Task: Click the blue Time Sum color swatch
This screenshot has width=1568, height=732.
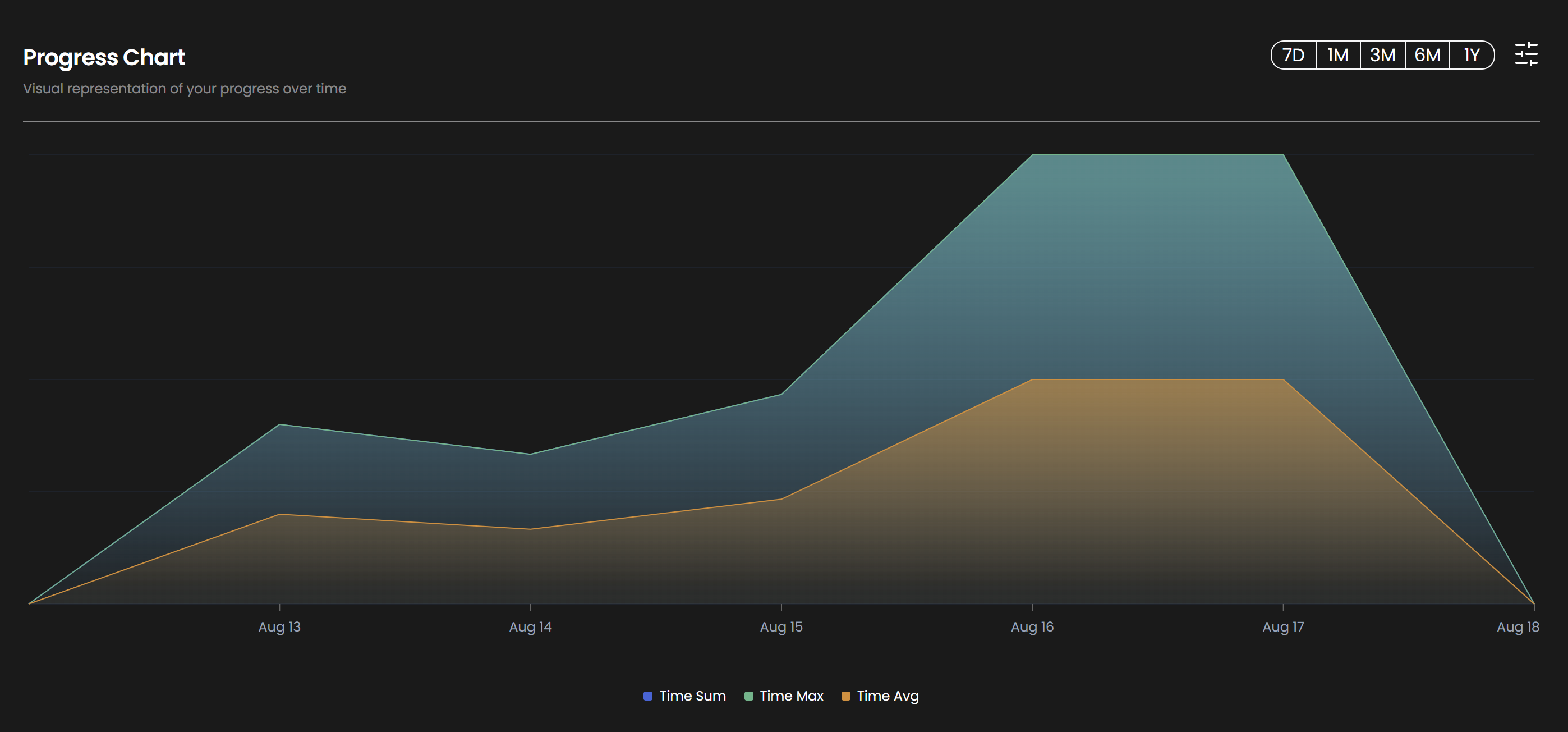Action: 647,696
